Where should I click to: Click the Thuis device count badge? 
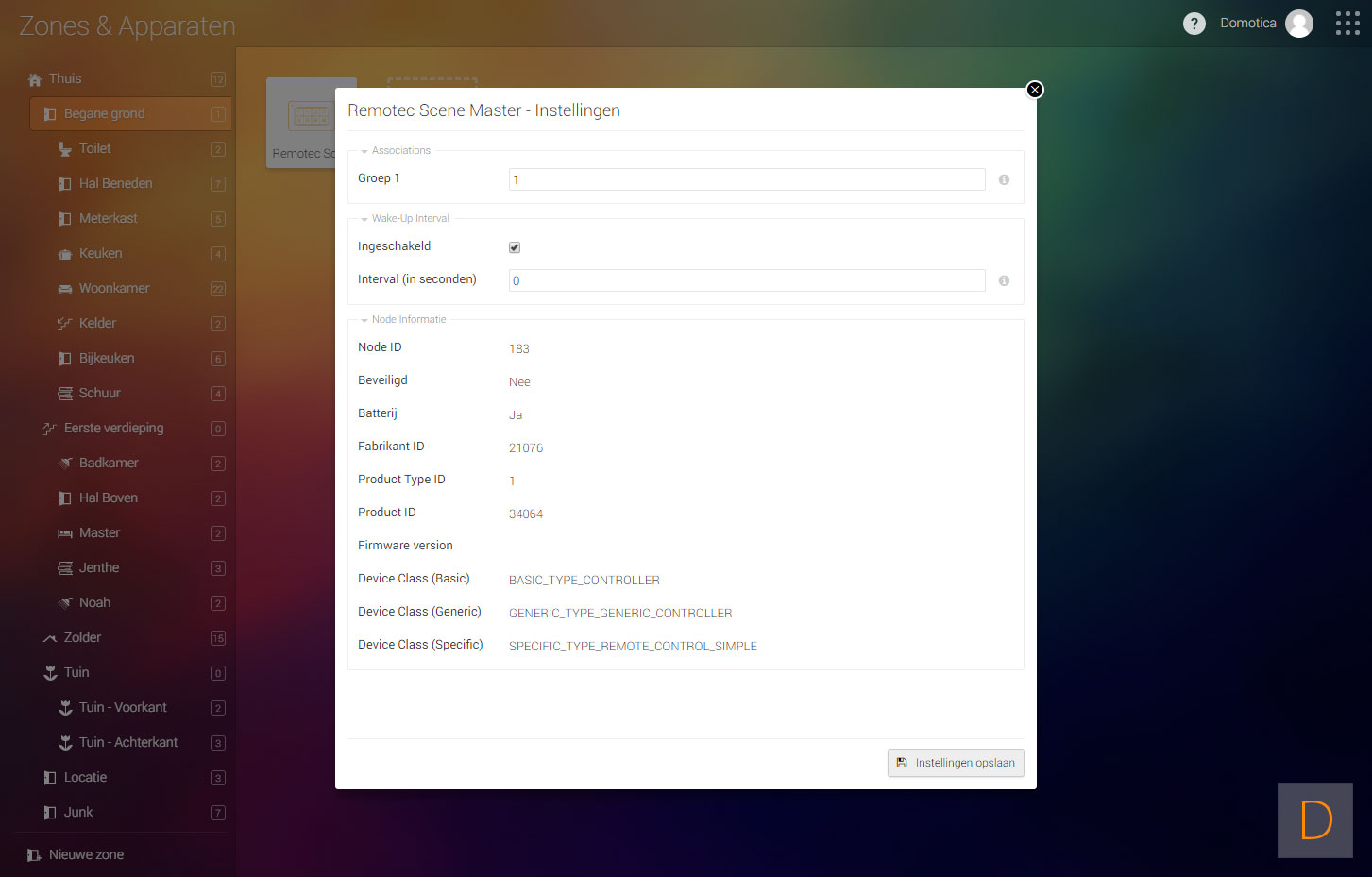tap(218, 79)
